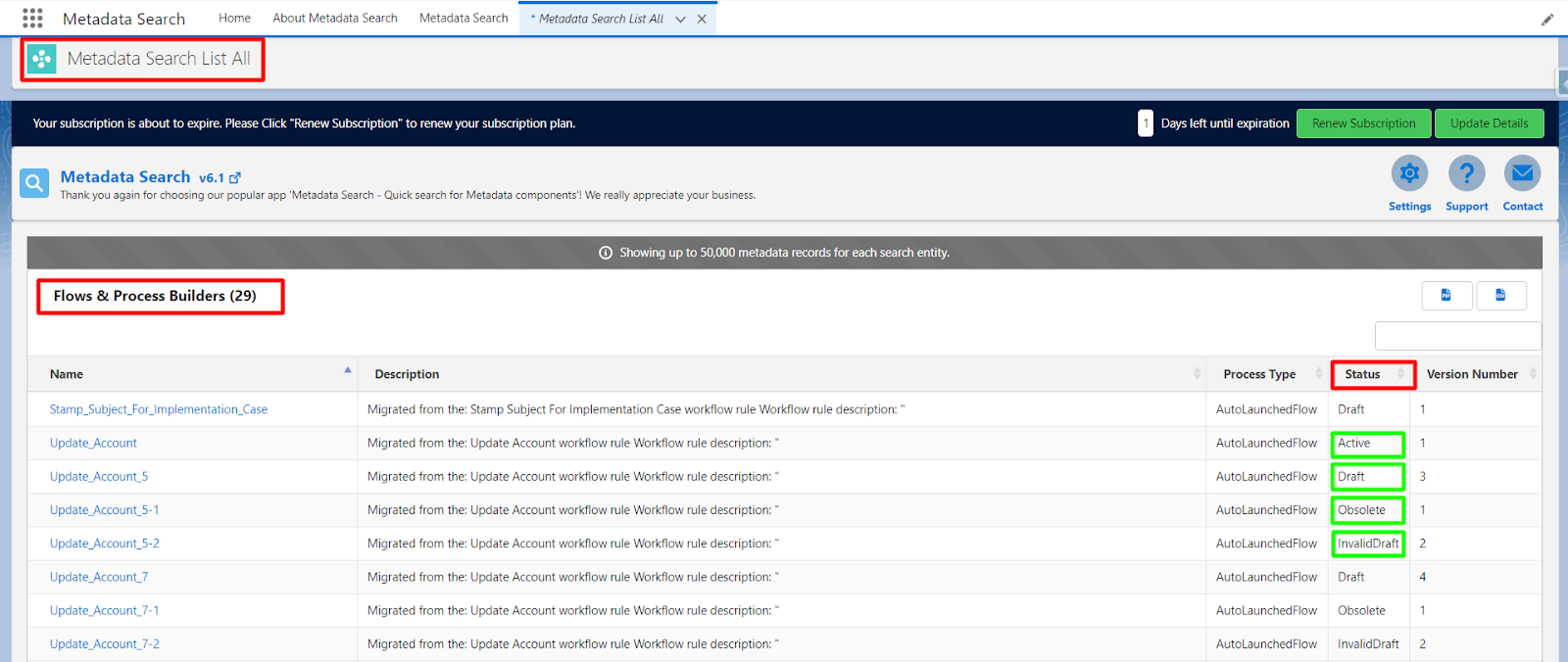This screenshot has width=1568, height=662.
Task: Open the About Metadata Search tab
Action: click(x=335, y=18)
